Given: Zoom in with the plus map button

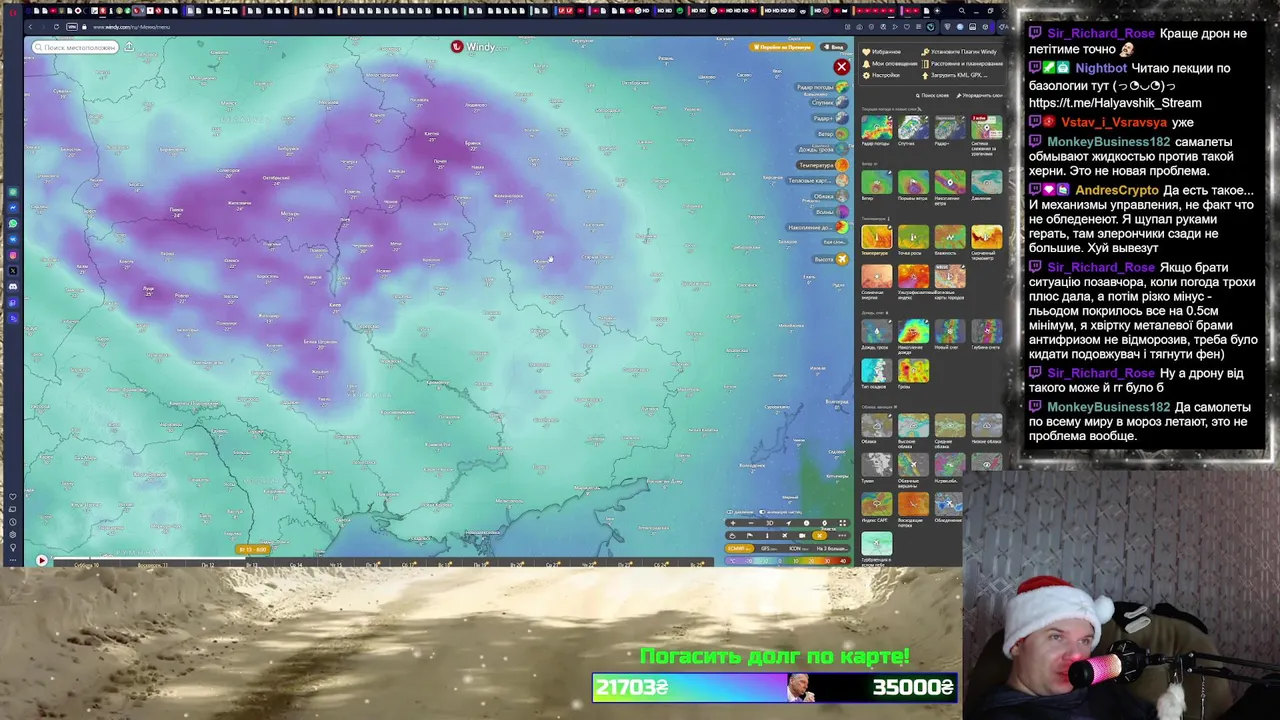Looking at the screenshot, I should (x=733, y=523).
